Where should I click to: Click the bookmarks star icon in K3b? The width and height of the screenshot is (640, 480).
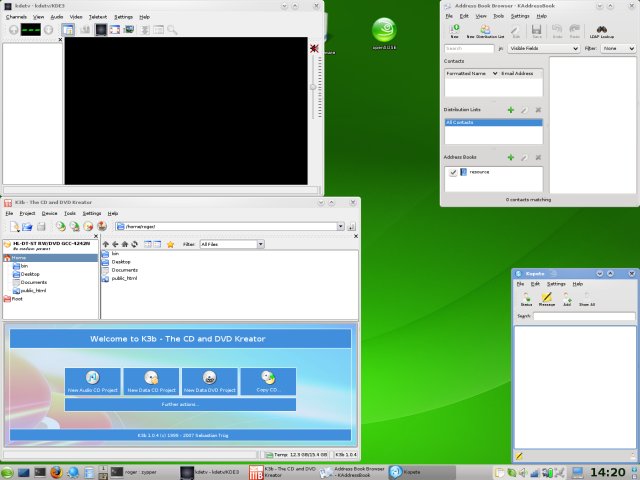[x=170, y=244]
